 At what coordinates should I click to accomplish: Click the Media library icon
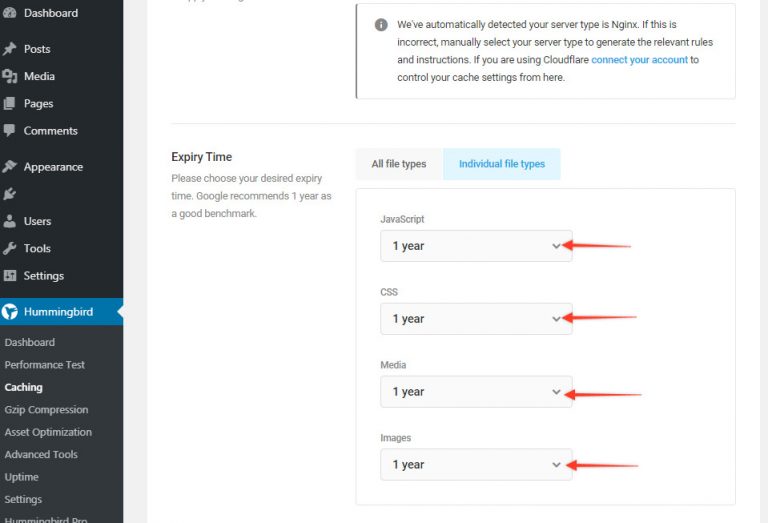[x=9, y=76]
